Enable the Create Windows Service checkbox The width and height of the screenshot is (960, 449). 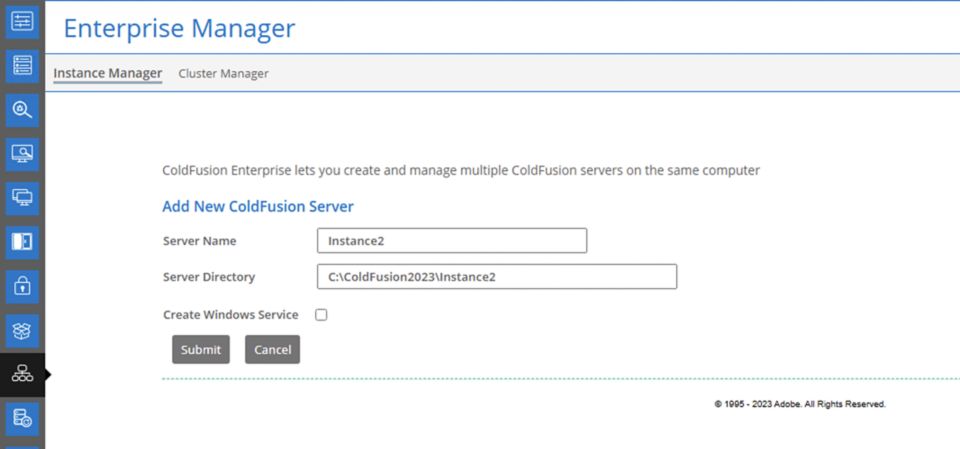point(321,314)
